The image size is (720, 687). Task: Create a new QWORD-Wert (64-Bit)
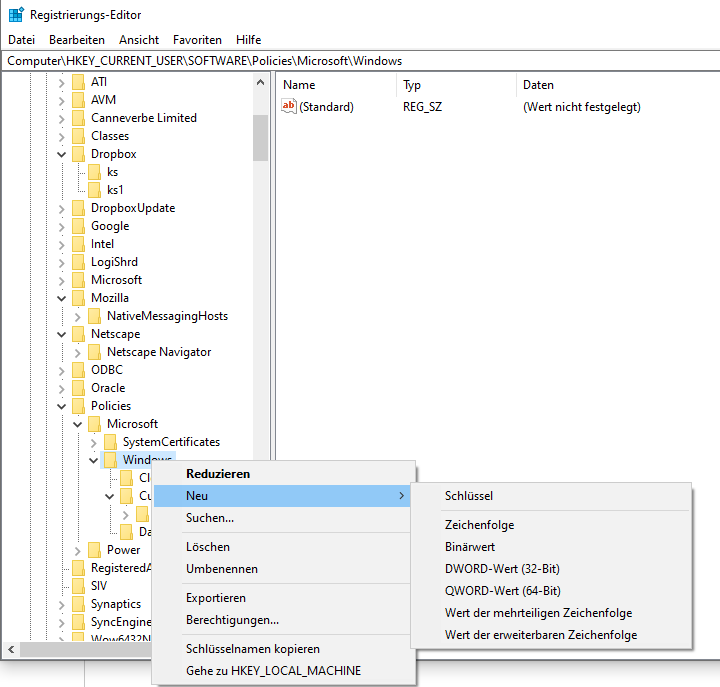tap(551, 591)
